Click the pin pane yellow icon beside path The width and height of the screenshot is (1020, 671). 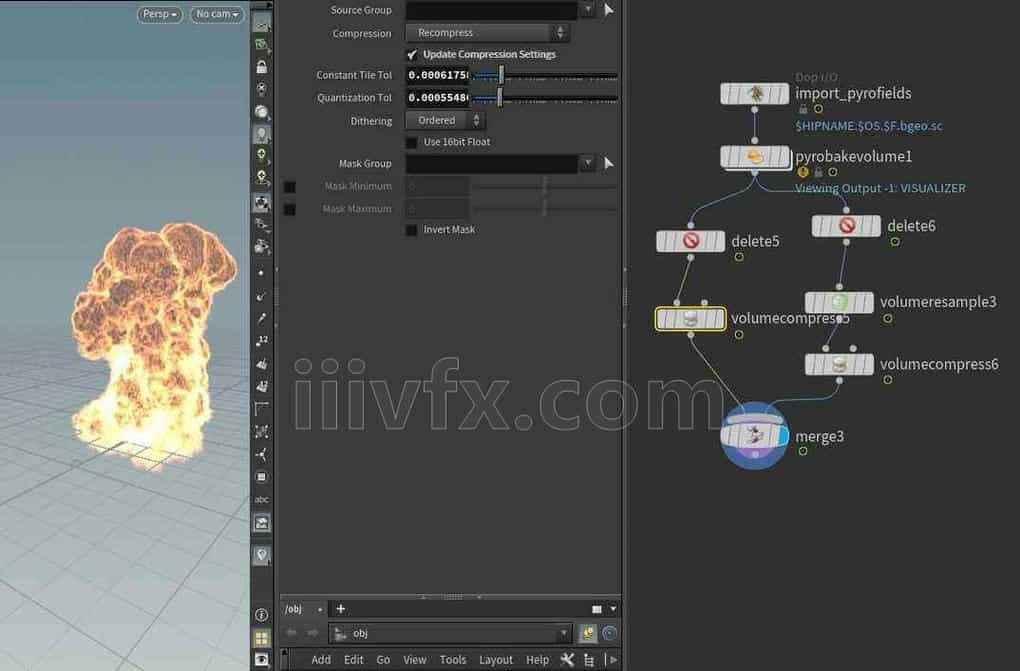click(x=587, y=633)
